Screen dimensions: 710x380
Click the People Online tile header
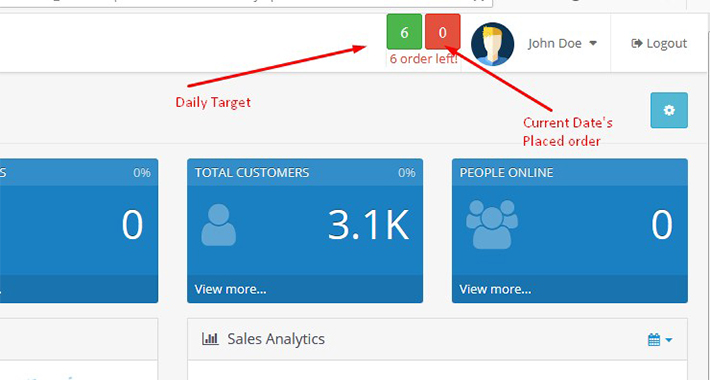click(x=570, y=173)
